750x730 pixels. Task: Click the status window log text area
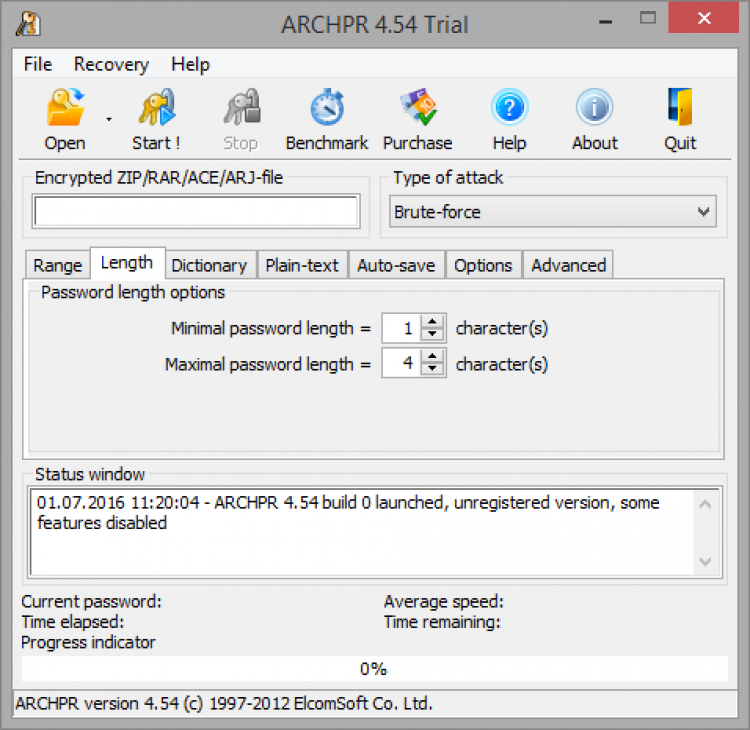click(362, 532)
